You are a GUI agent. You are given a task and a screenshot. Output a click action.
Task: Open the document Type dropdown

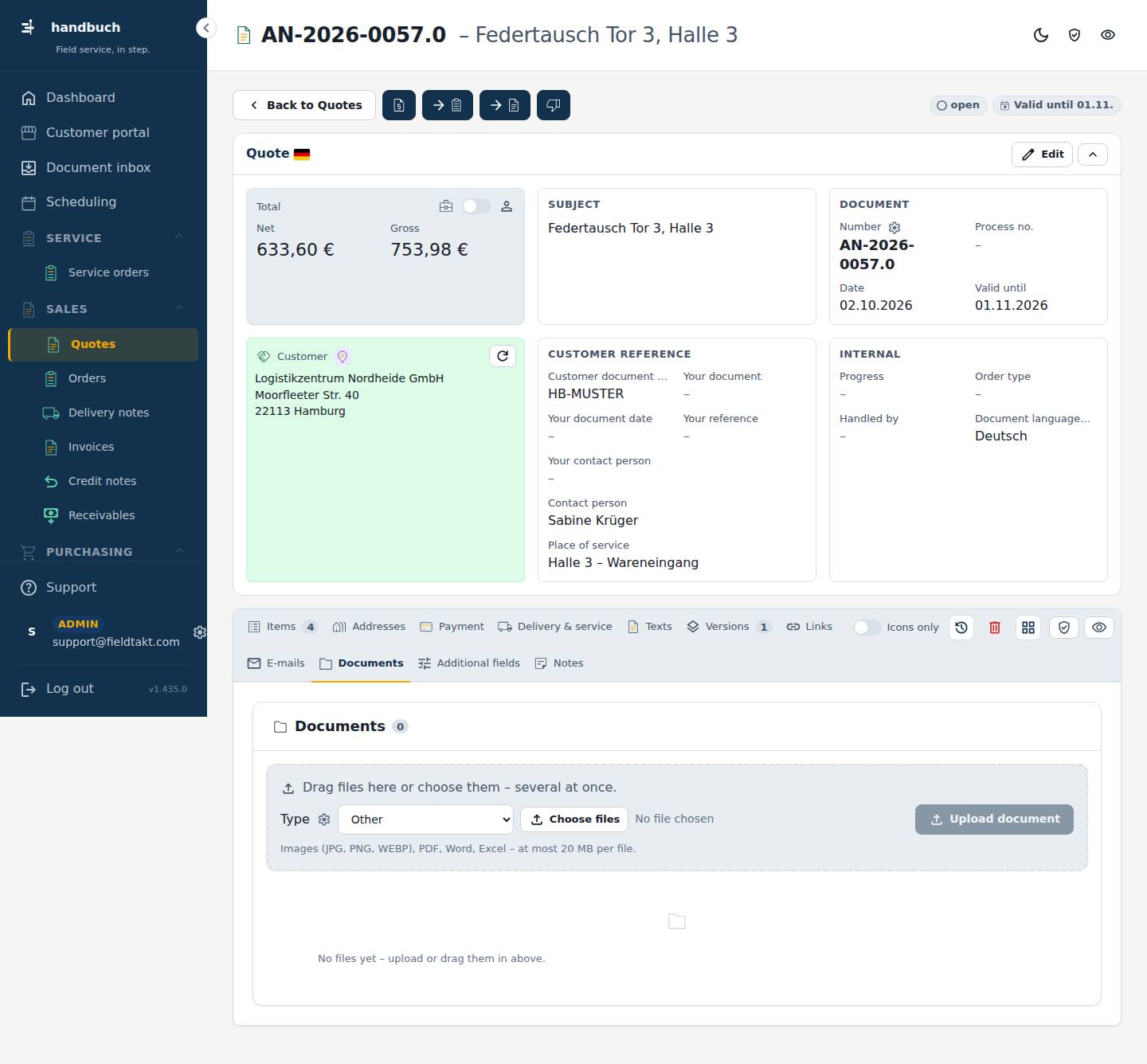coord(426,820)
